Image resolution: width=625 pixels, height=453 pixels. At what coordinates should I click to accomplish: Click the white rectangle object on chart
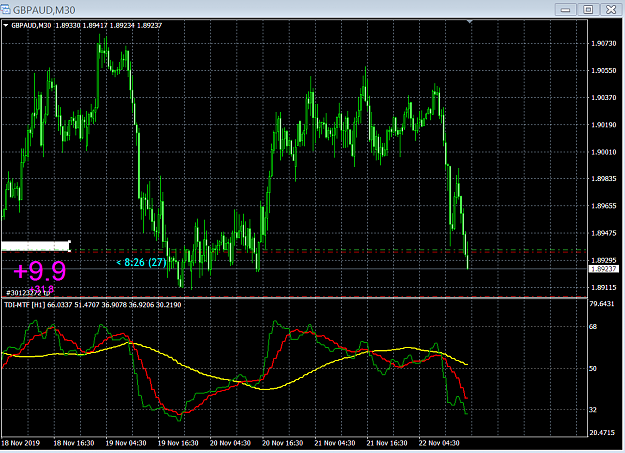pyautogui.click(x=36, y=246)
